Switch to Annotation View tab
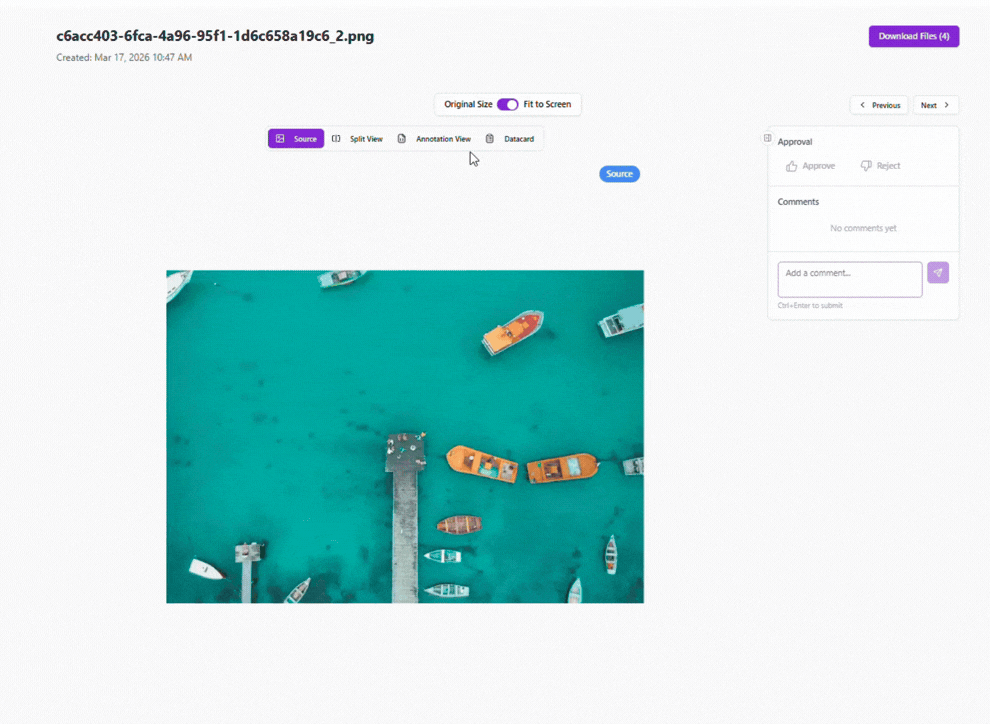The height and width of the screenshot is (724, 990). coord(434,139)
